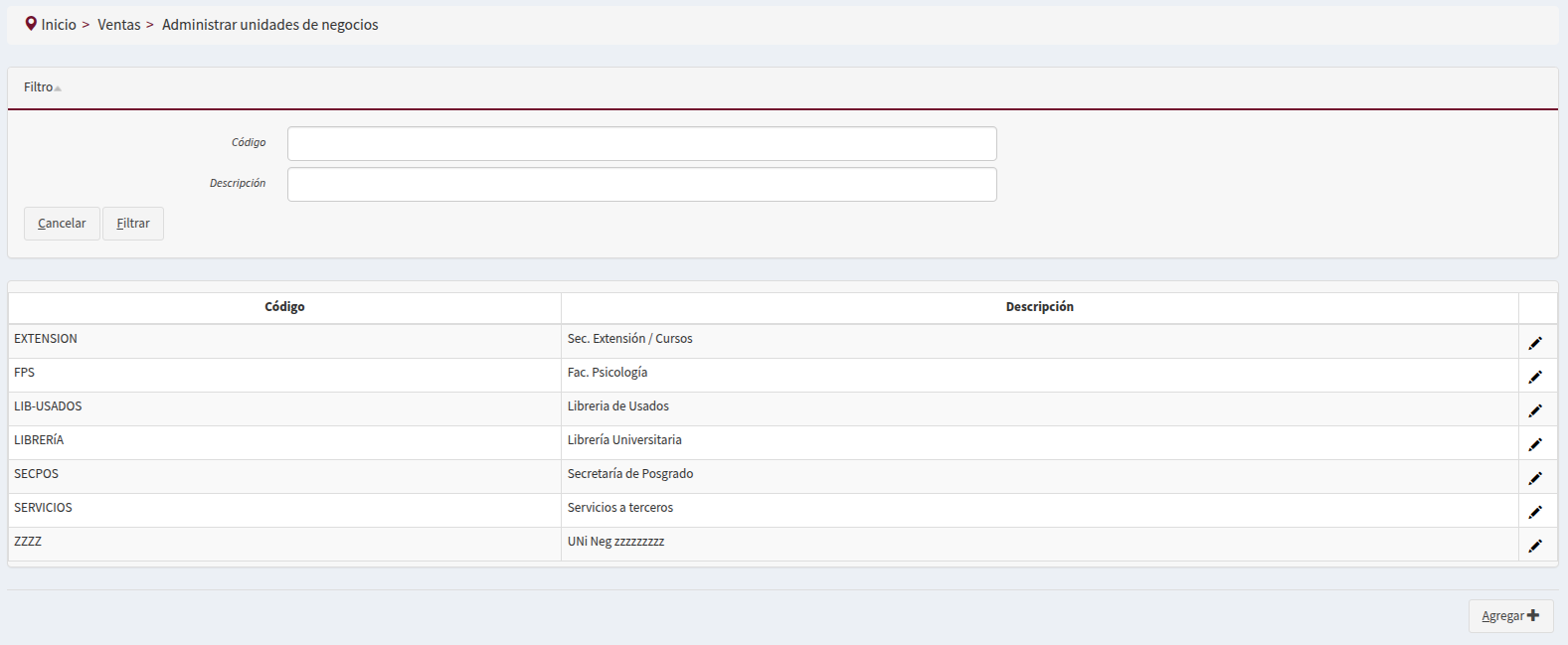Select the Librería Universitaria description cell
This screenshot has width=1568, height=645.
tap(624, 440)
